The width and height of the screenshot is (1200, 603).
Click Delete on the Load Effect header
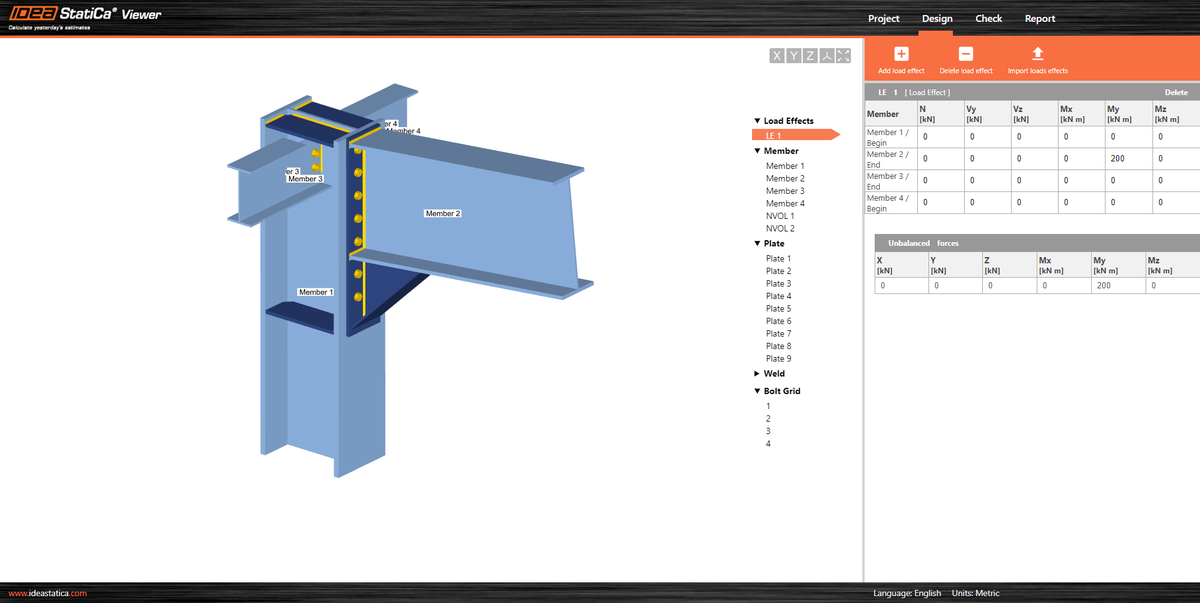(1176, 91)
